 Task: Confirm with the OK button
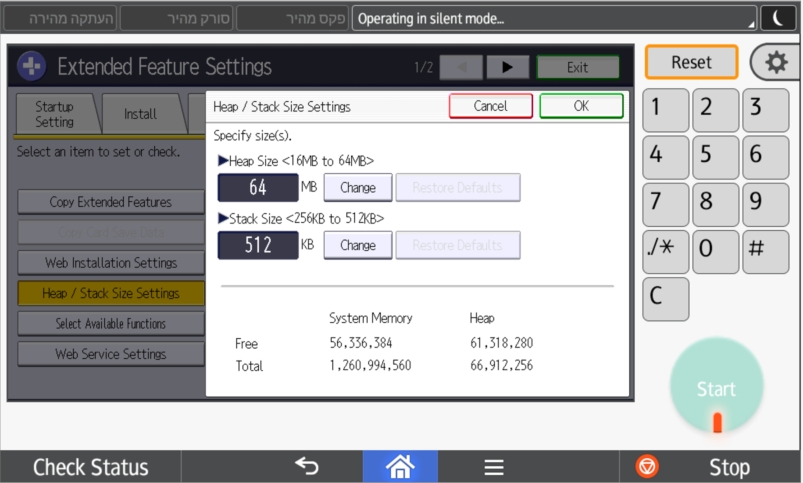point(581,106)
